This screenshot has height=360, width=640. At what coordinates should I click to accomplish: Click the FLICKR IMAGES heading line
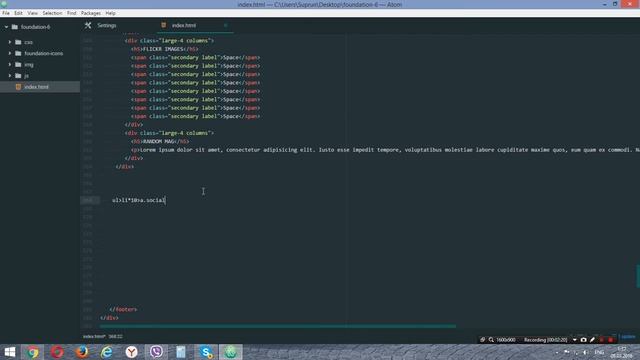click(x=164, y=49)
